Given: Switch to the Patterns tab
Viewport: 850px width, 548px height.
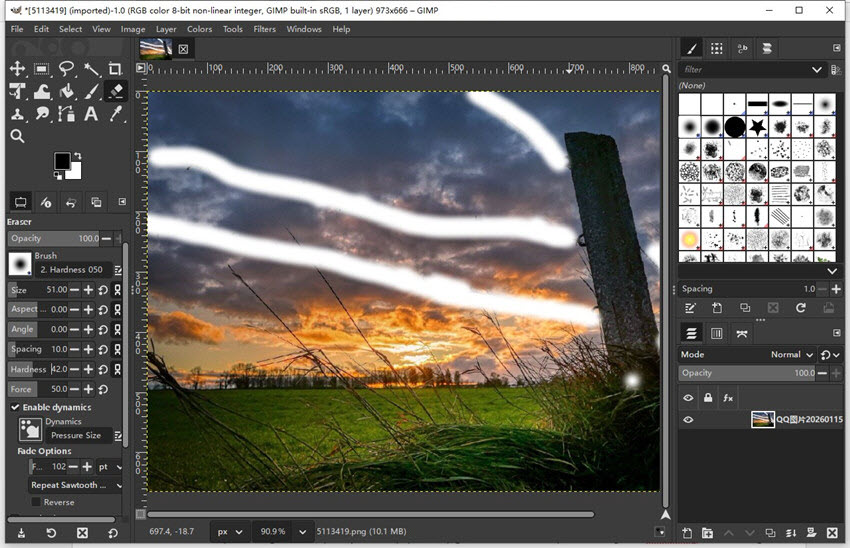Looking at the screenshot, I should coord(717,48).
